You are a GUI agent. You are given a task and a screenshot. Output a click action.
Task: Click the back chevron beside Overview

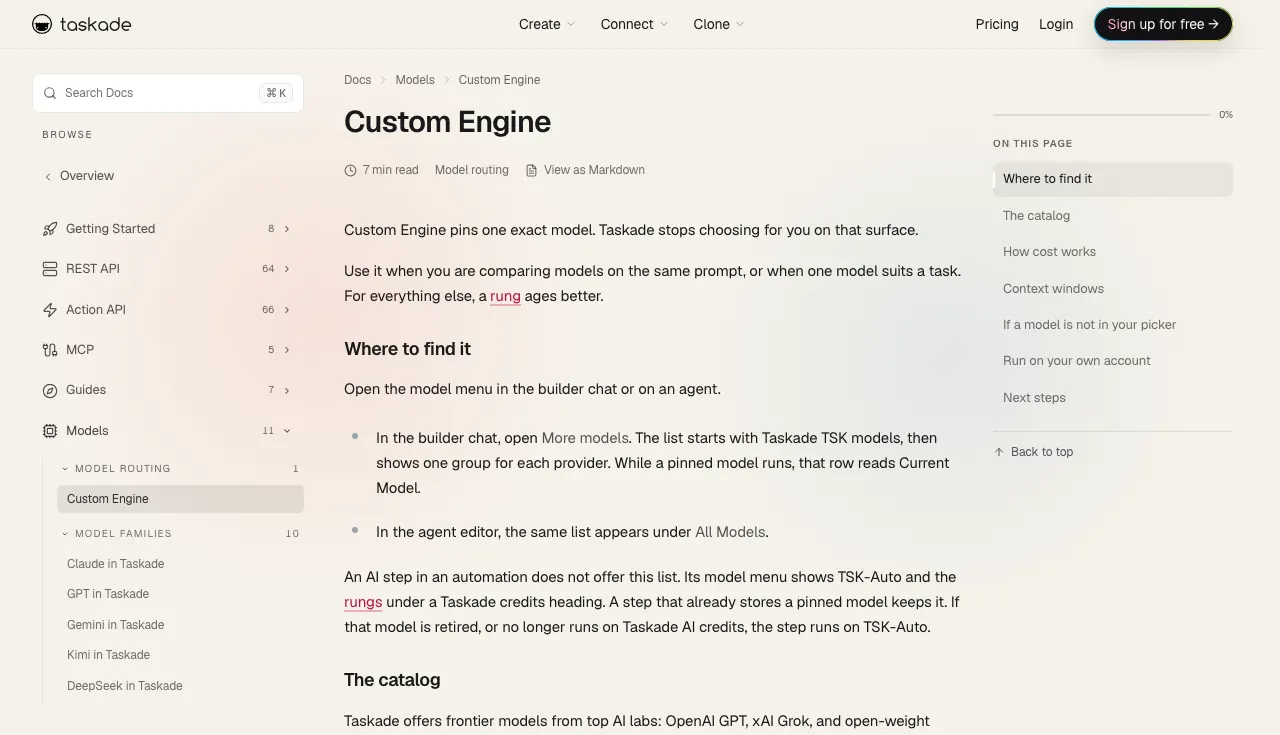[47, 177]
